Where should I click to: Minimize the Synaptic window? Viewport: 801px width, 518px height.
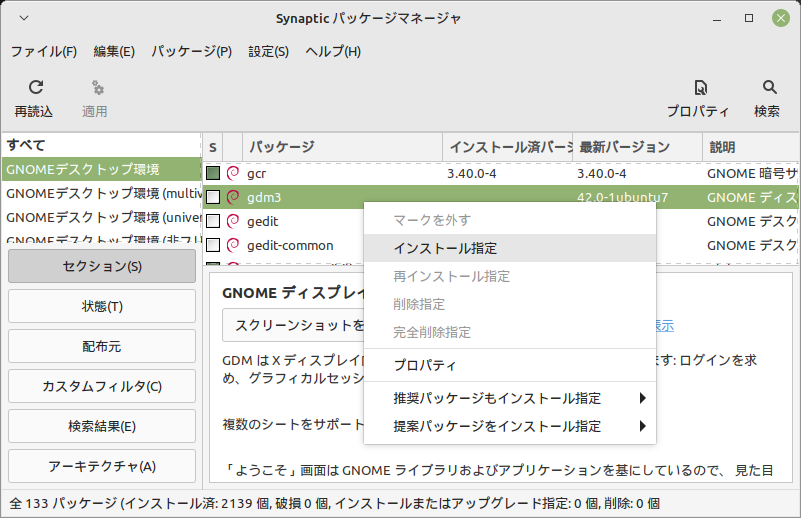click(x=717, y=19)
